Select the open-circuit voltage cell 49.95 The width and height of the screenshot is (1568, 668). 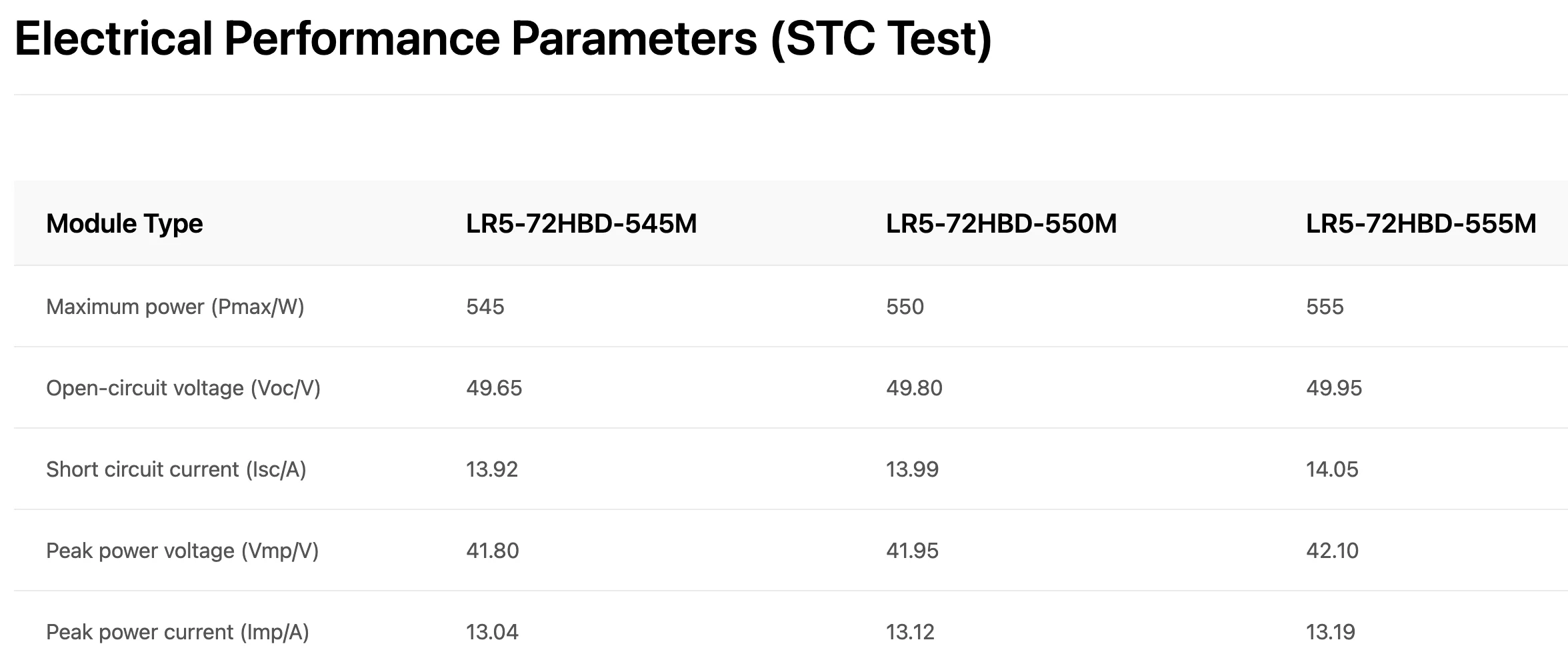1334,388
